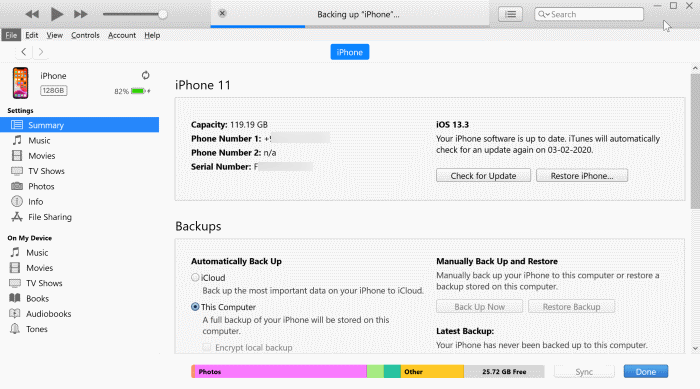The height and width of the screenshot is (389, 700).
Task: Skip ahead with the fast-forward button
Action: point(81,14)
